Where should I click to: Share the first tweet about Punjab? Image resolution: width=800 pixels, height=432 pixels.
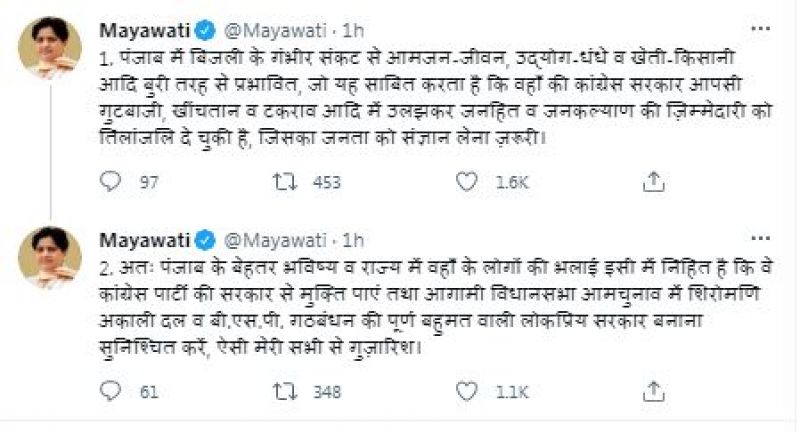pyautogui.click(x=652, y=182)
